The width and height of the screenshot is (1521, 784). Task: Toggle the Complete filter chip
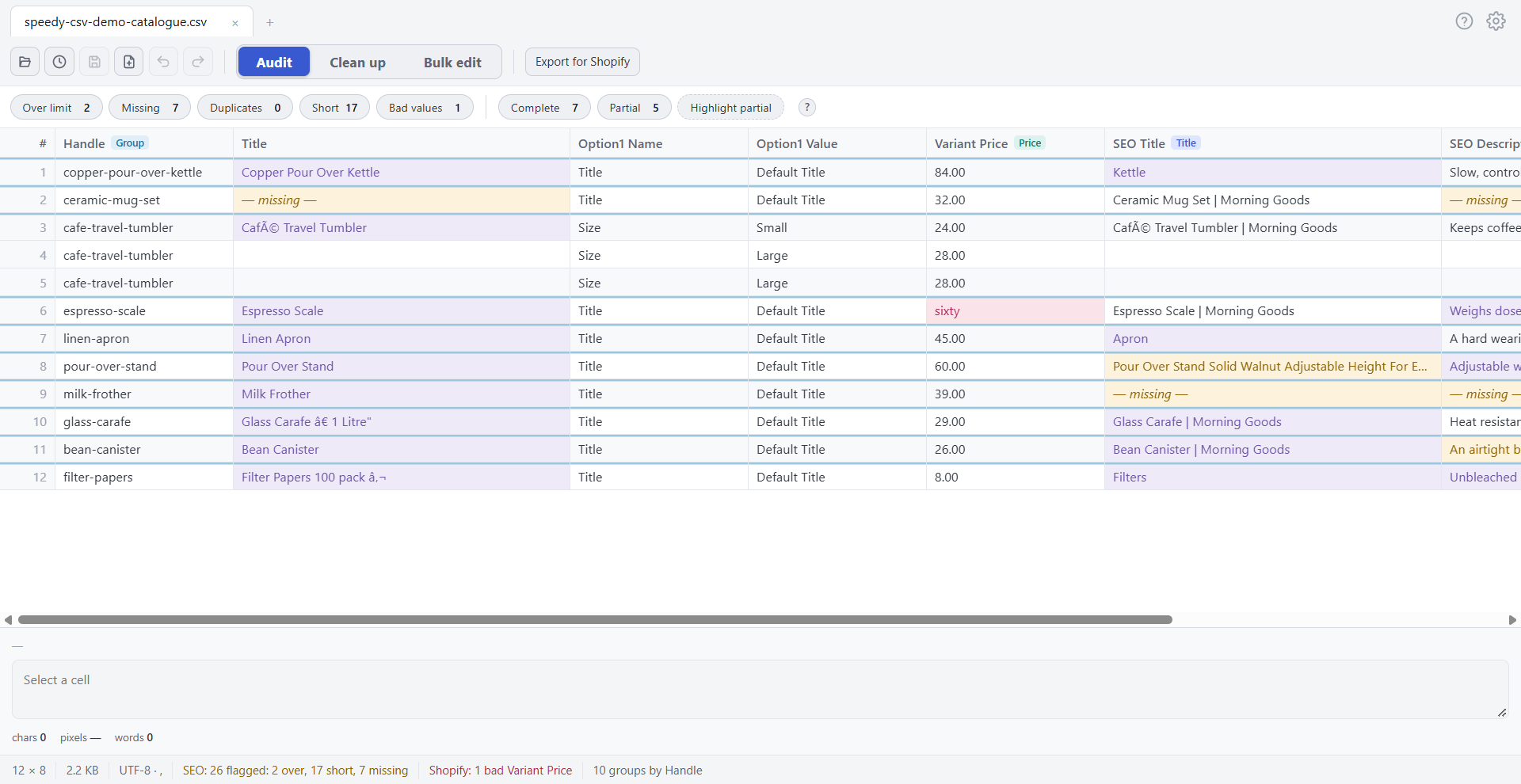(544, 108)
